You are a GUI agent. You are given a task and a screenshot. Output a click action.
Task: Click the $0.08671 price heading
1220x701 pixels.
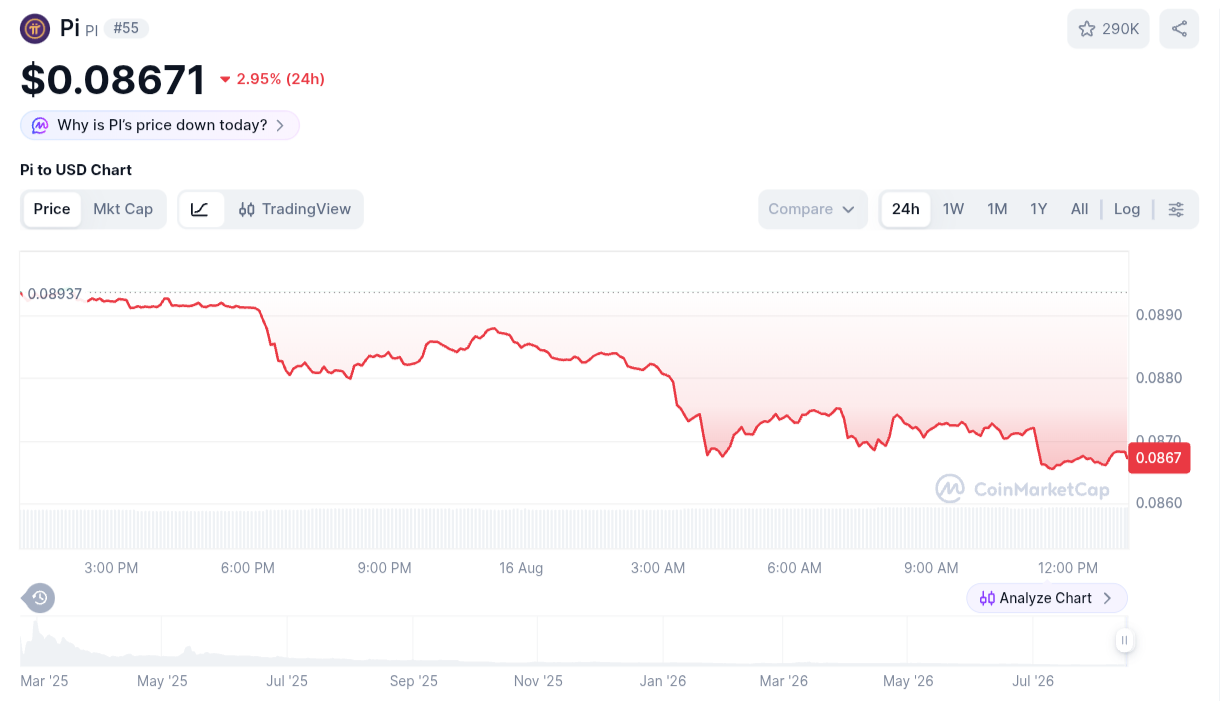pyautogui.click(x=113, y=80)
